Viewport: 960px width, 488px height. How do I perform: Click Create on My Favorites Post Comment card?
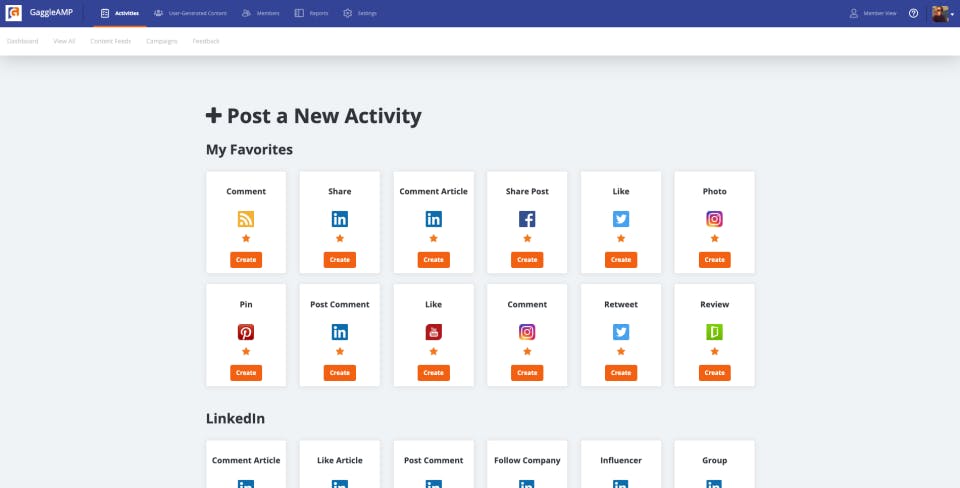click(340, 373)
